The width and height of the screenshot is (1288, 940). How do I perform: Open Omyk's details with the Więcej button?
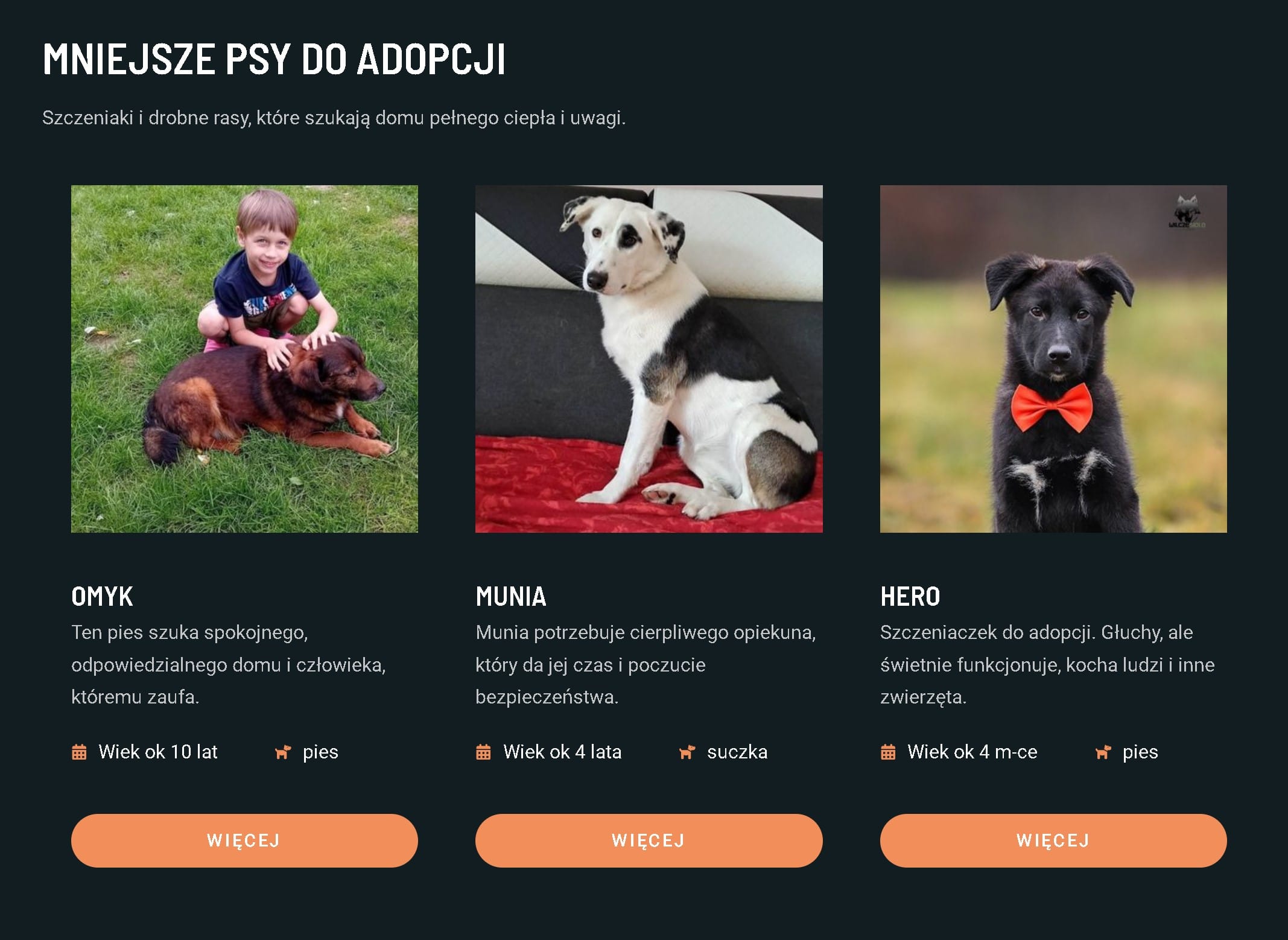244,840
